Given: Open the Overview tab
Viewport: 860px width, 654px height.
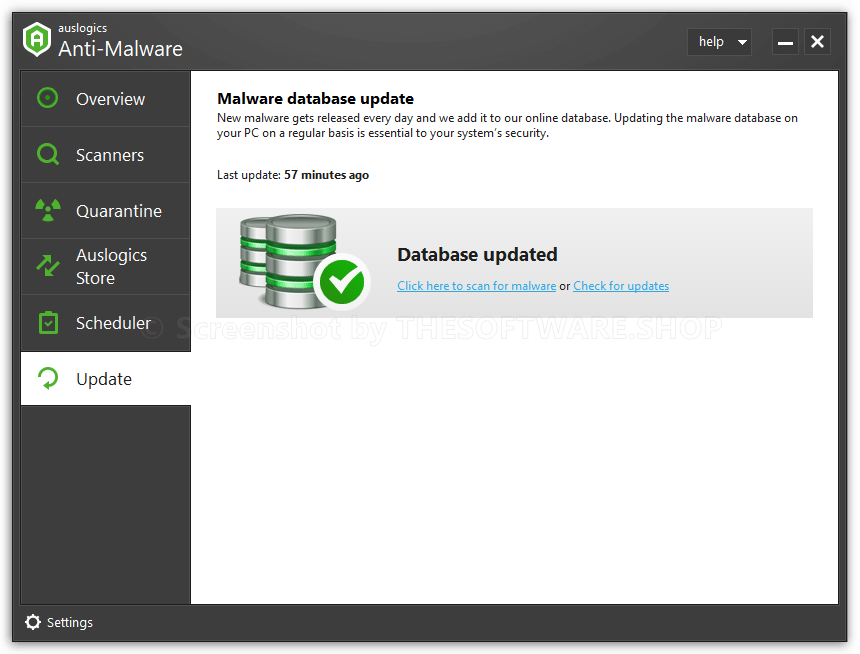Looking at the screenshot, I should click(106, 99).
